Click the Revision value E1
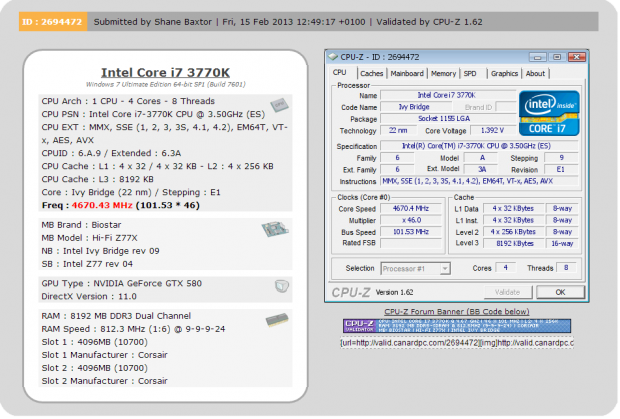The height and width of the screenshot is (419, 620). click(x=561, y=170)
